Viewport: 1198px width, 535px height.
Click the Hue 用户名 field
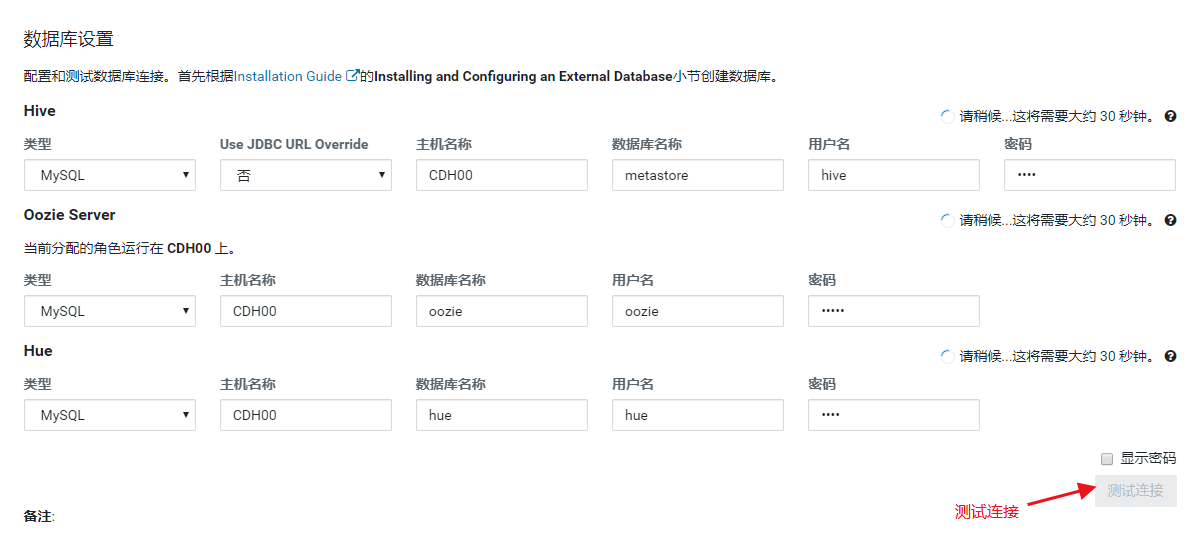tap(698, 415)
